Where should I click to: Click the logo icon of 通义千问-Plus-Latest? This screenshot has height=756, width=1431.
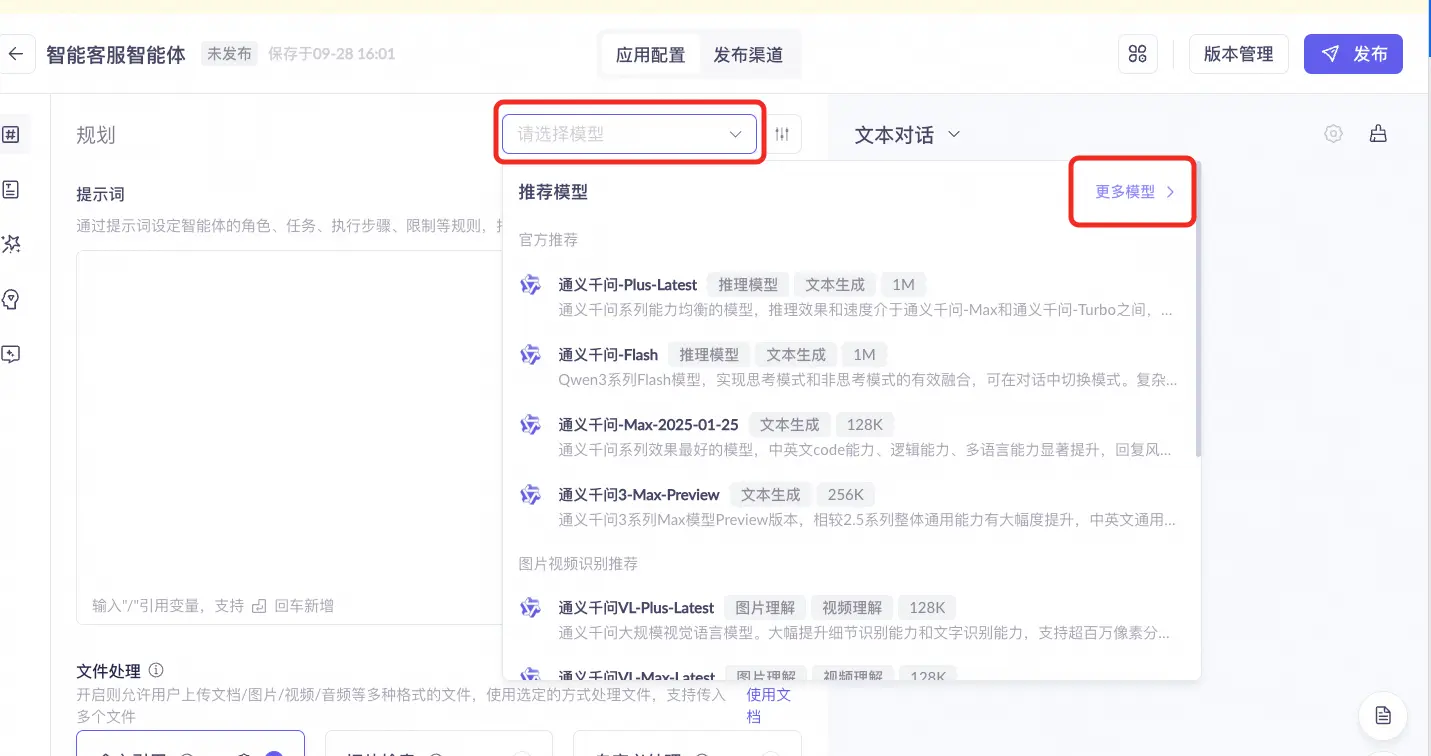[x=530, y=284]
